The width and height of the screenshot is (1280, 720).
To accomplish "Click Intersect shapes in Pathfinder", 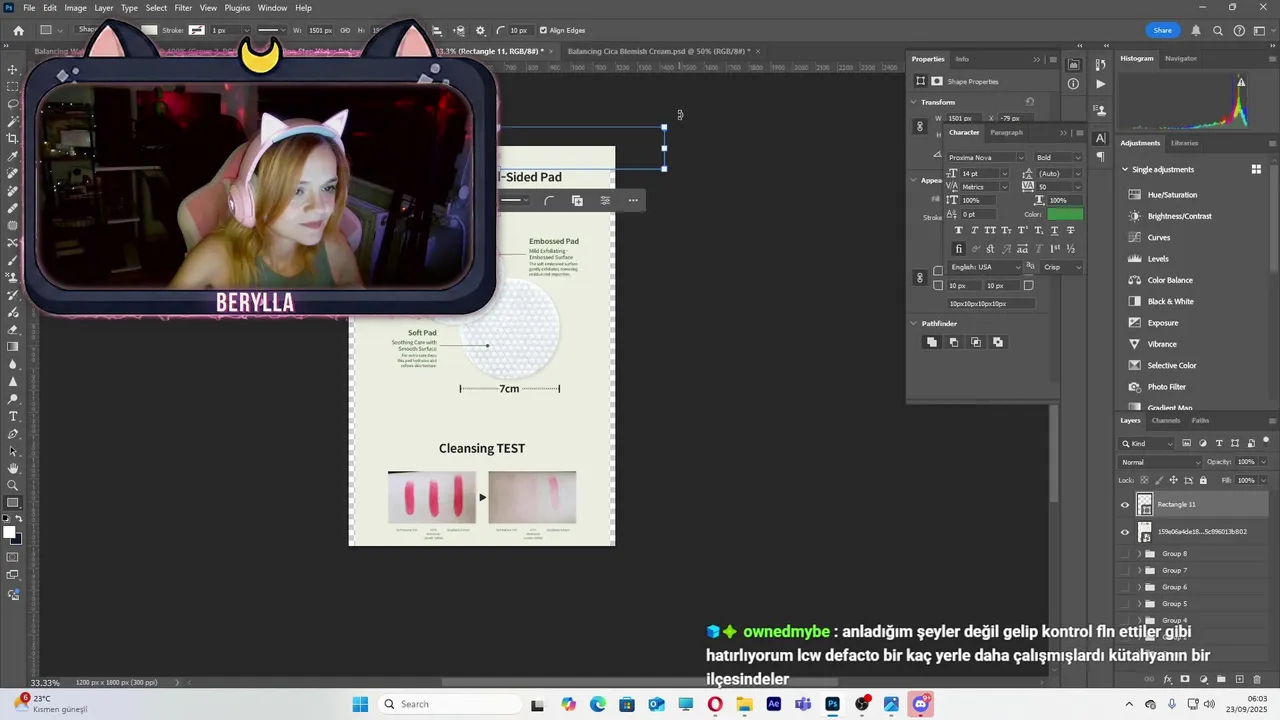I will (976, 342).
